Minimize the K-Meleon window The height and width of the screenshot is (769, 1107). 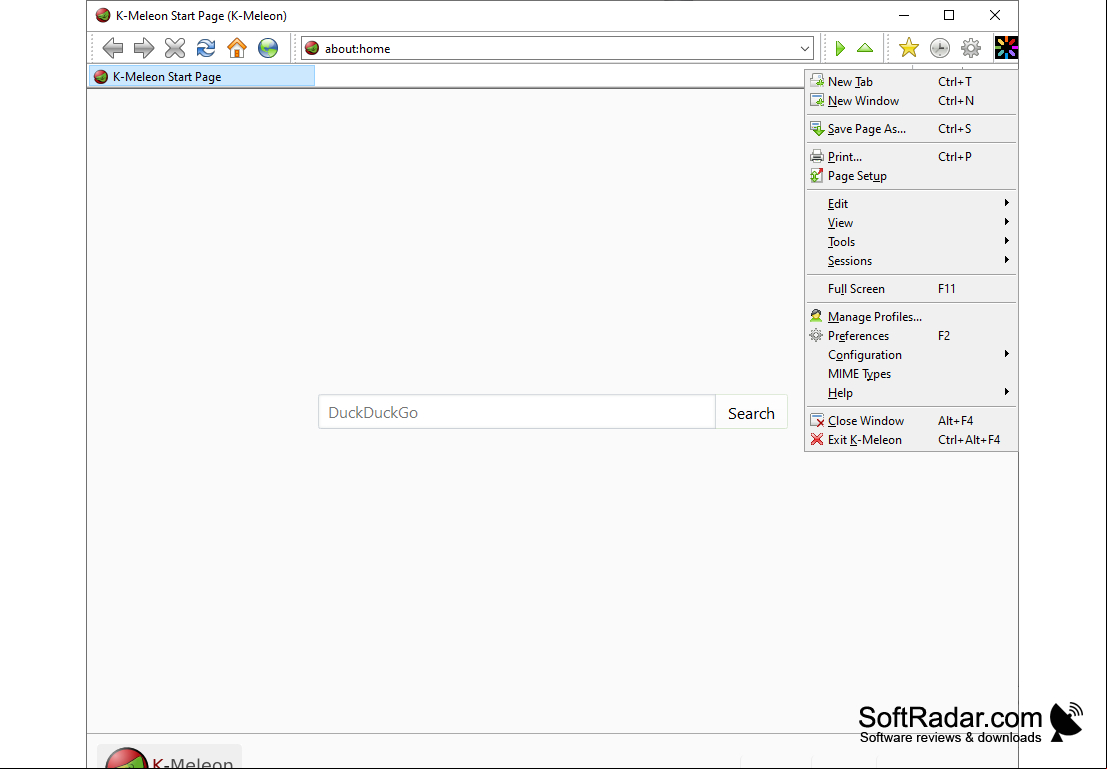pos(904,15)
